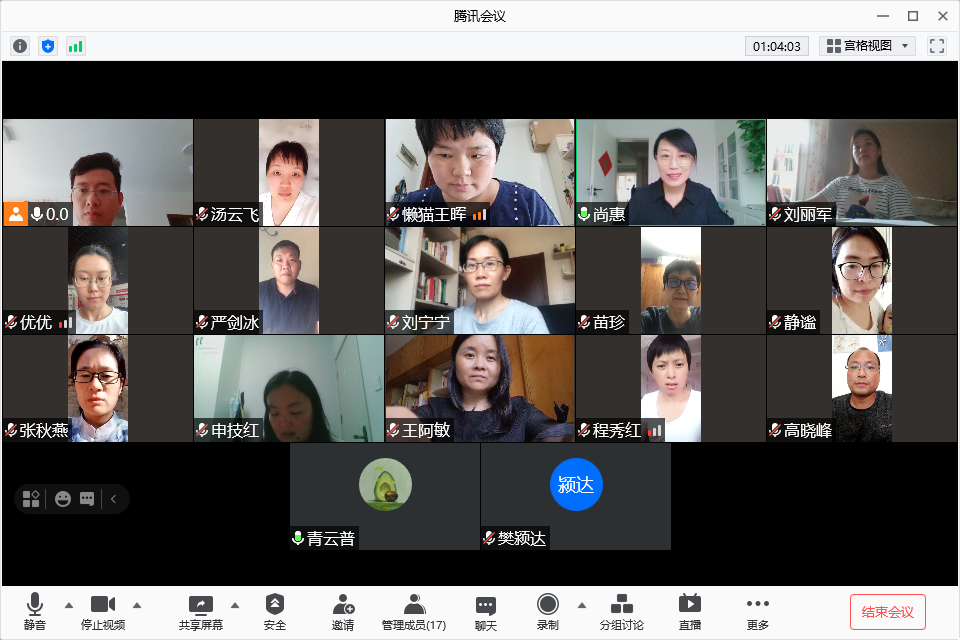
Task: Open 安全 security settings
Action: [x=275, y=611]
